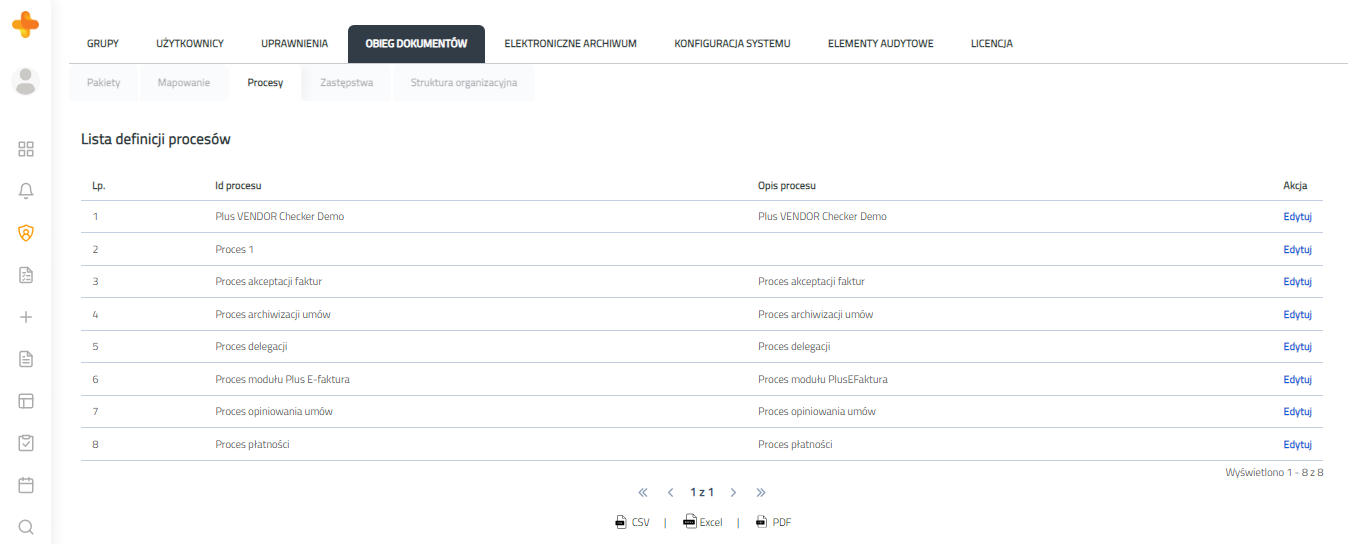Click the Id procesu column header
The height and width of the screenshot is (544, 1356).
point(238,186)
